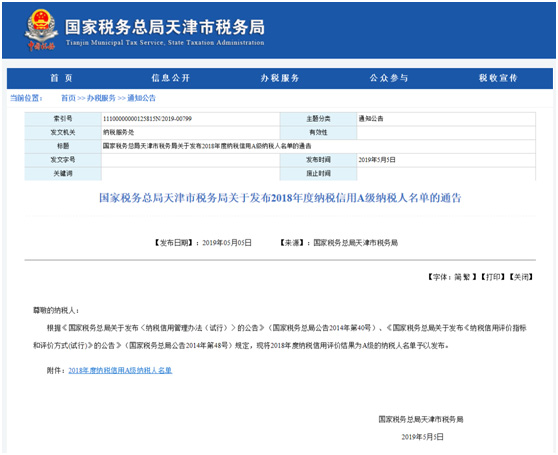Open the 2018年度纳税信用A级纳税人名单 attachment link
Screen dimensions: 558x455
(x=120, y=371)
